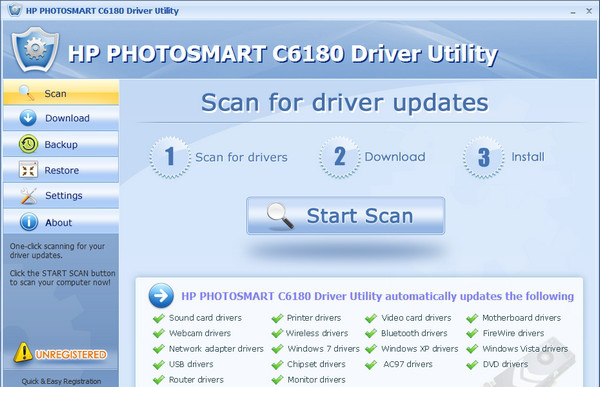Click 'Network adapter drivers' text
Viewport: 600px width, 402px height.
[x=216, y=349]
